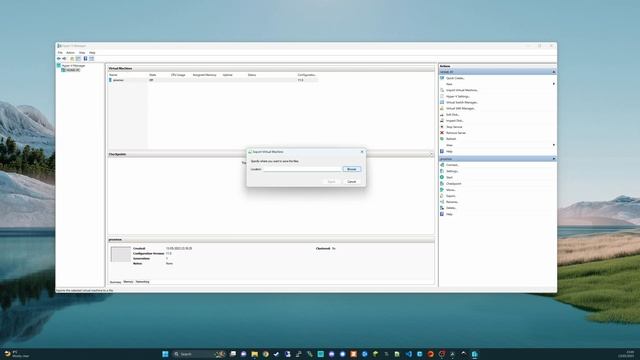Screen dimensions: 640x360
Task: Close the Export Virtual Machine dialog
Action: tap(362, 152)
